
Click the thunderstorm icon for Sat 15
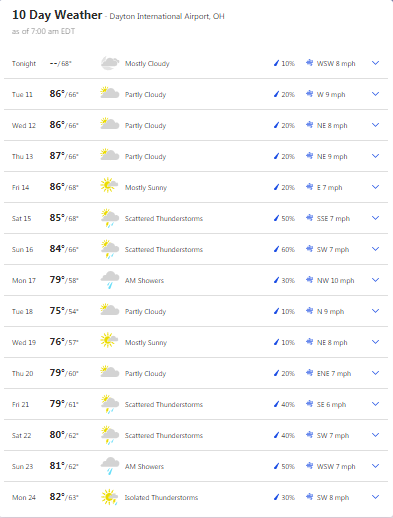pos(110,218)
